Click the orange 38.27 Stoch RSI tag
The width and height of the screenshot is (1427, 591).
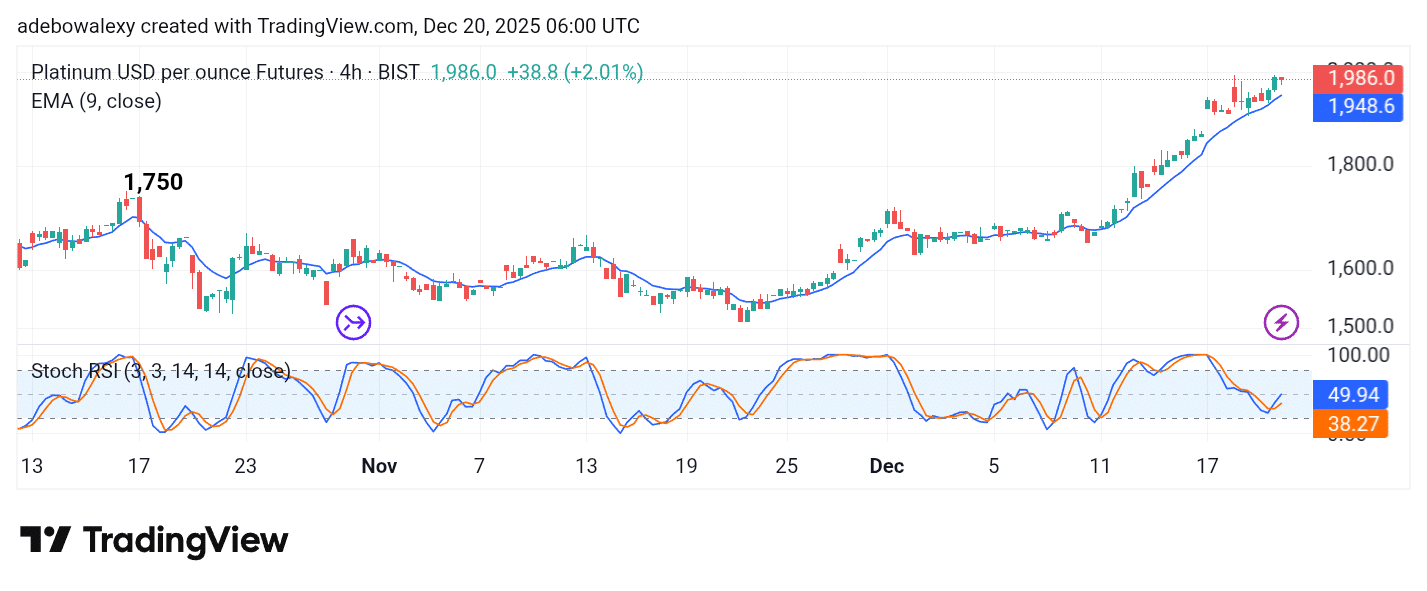tap(1353, 424)
